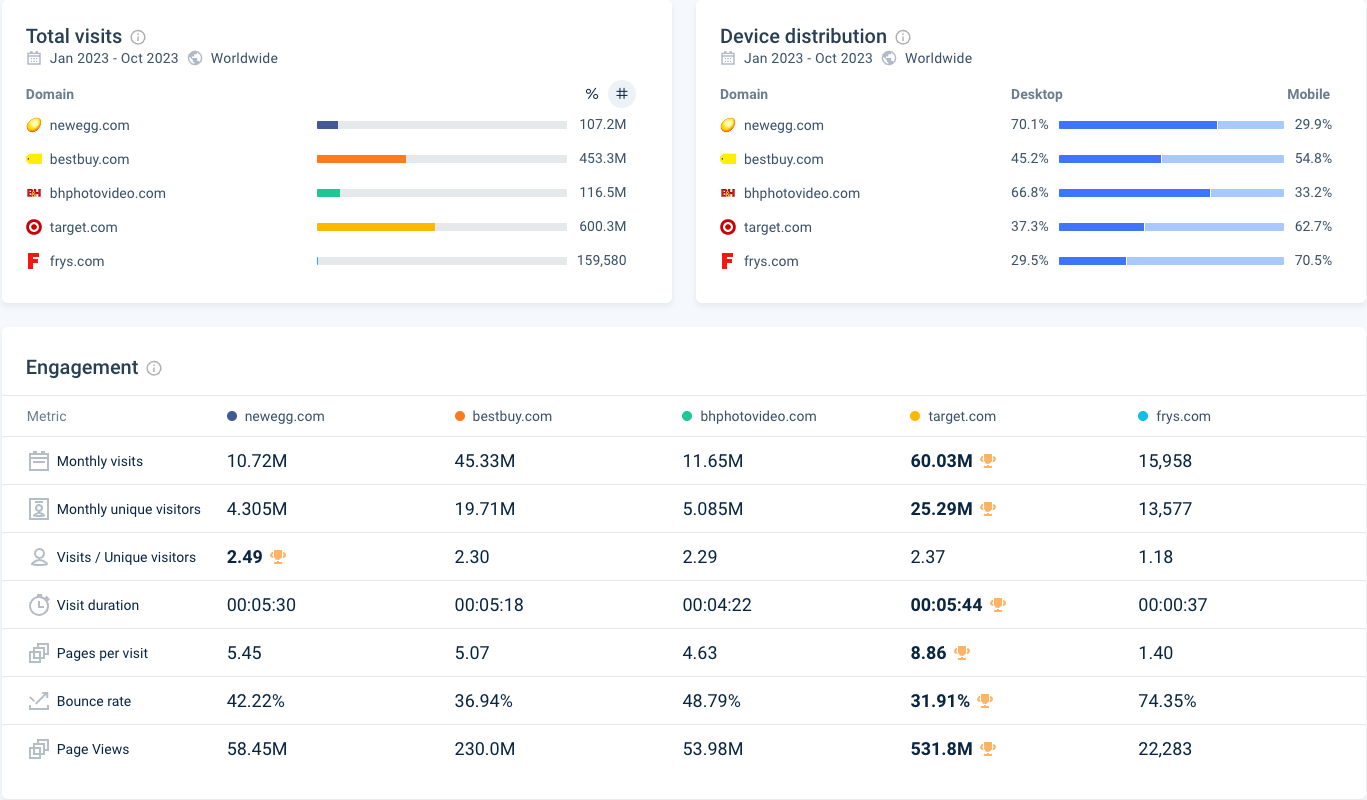Image resolution: width=1367 pixels, height=800 pixels.
Task: Click newegg favicon in Device distribution list
Action: [x=728, y=125]
